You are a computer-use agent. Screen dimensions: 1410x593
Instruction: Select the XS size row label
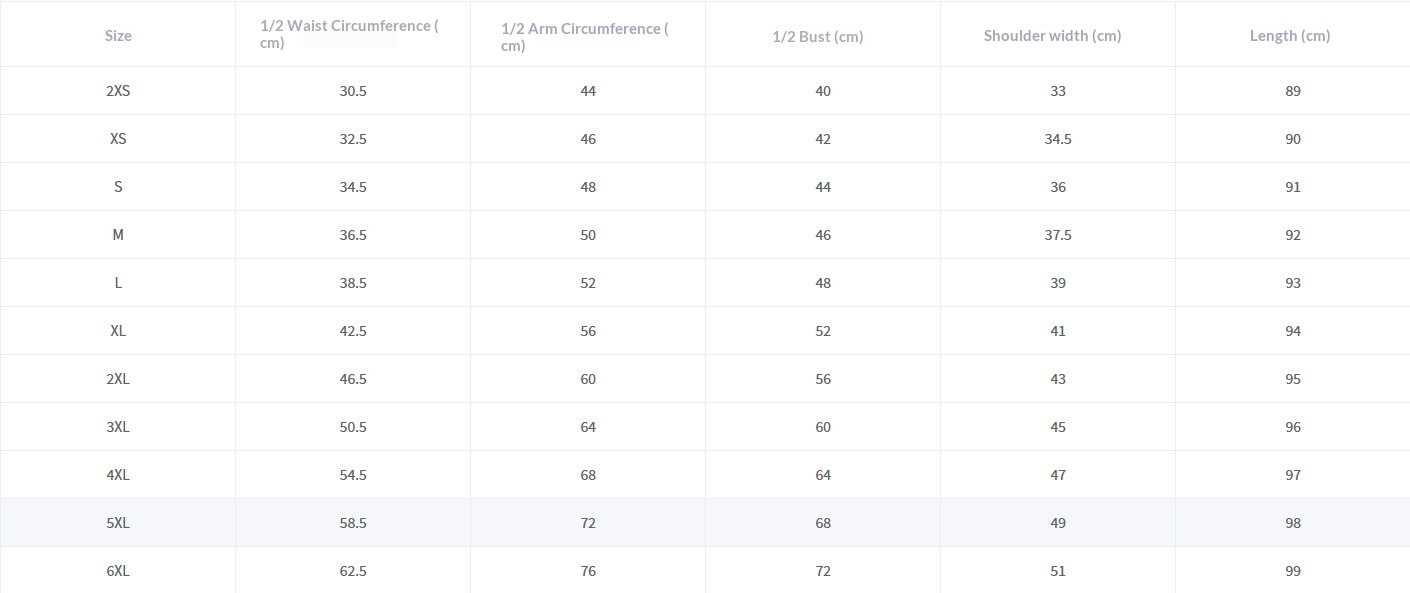[x=118, y=139]
